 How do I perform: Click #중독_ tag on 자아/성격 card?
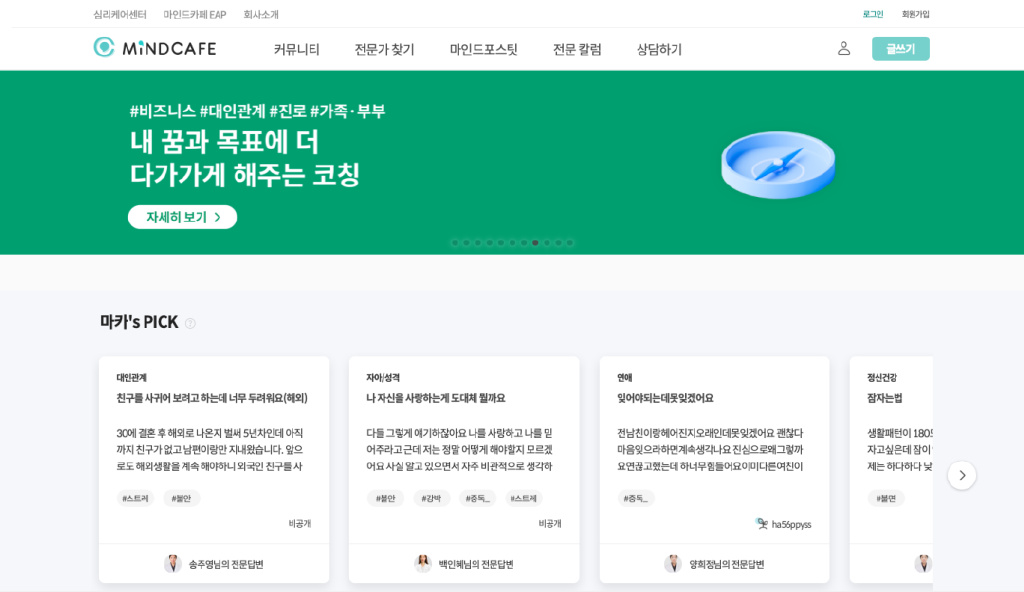pos(477,498)
